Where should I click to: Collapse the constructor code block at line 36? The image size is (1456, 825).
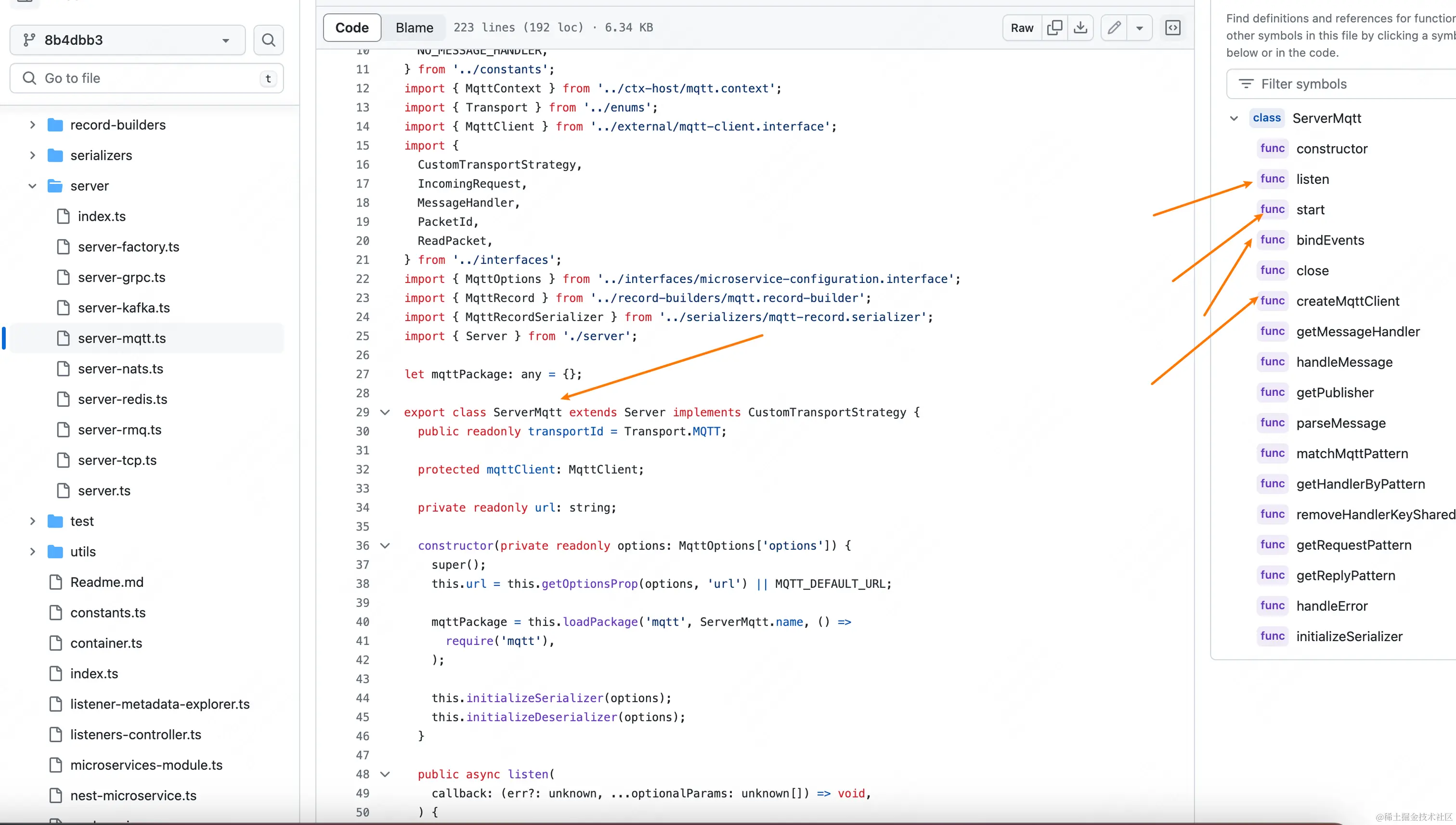[x=385, y=546]
